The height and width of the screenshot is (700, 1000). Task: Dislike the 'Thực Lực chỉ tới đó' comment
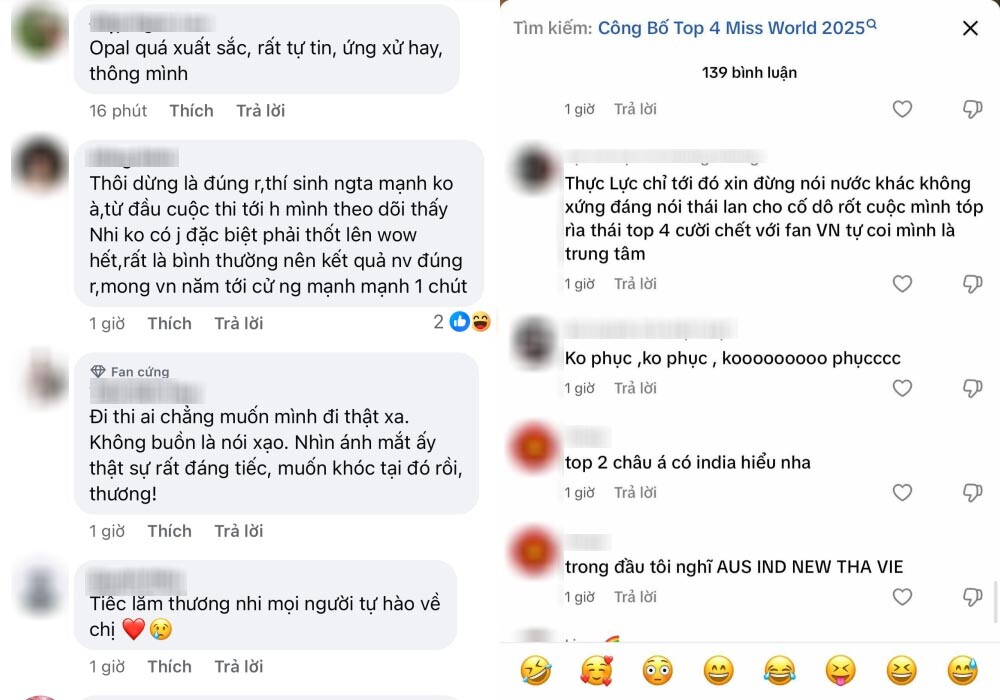point(972,284)
